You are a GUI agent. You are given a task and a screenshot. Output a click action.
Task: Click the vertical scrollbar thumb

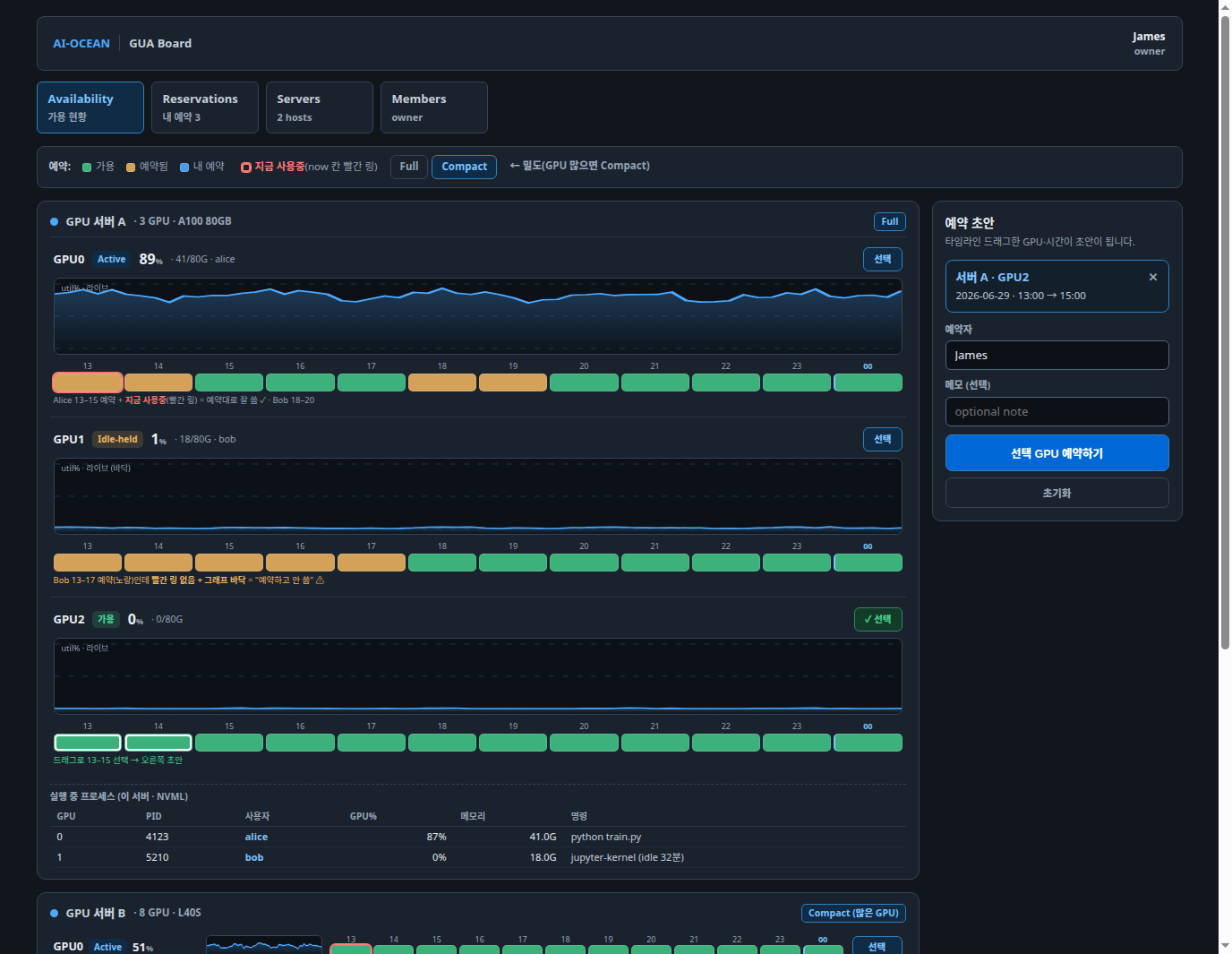1225,332
